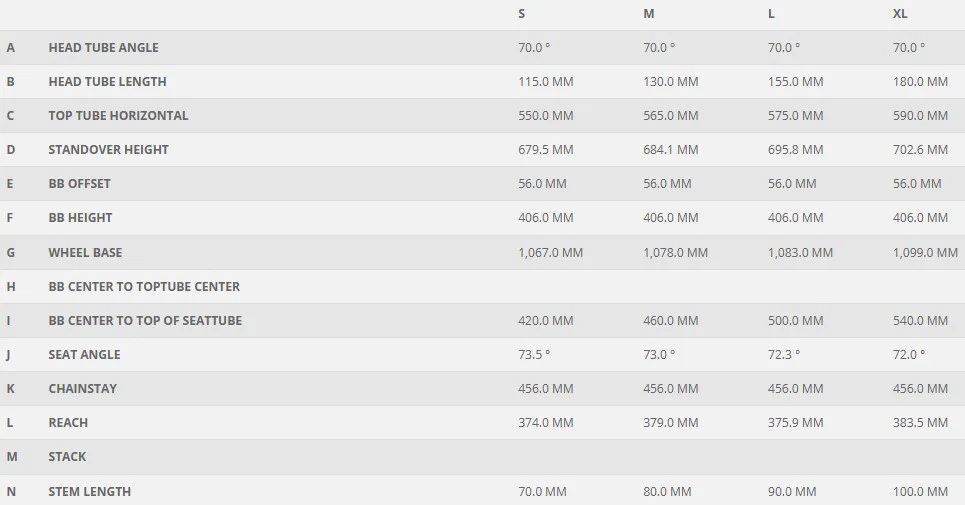The image size is (965, 505).
Task: Select the HEAD TUBE LENGTH row label
Action: (x=107, y=81)
